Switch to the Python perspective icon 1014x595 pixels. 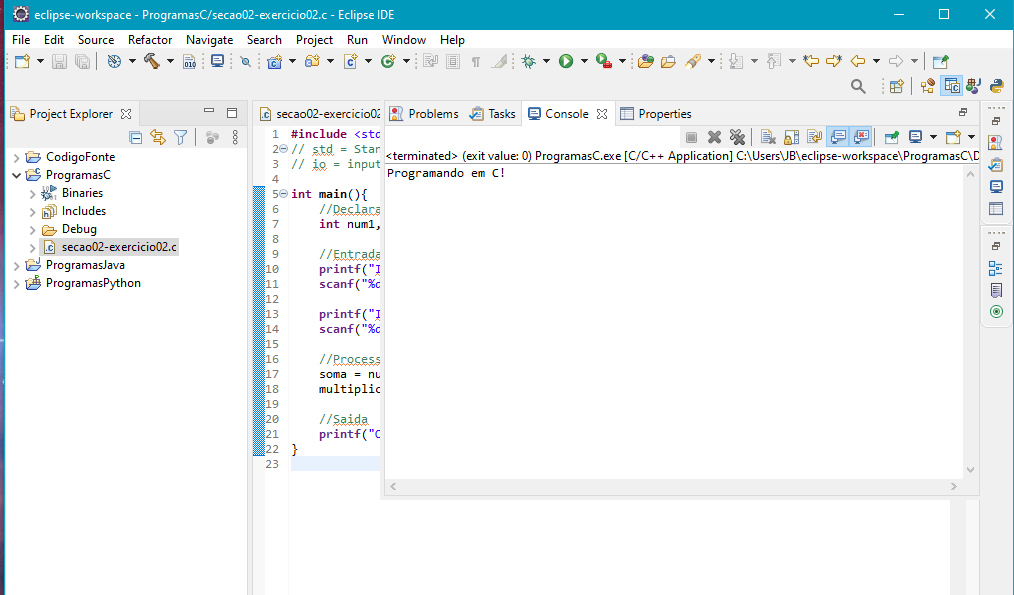(x=997, y=87)
